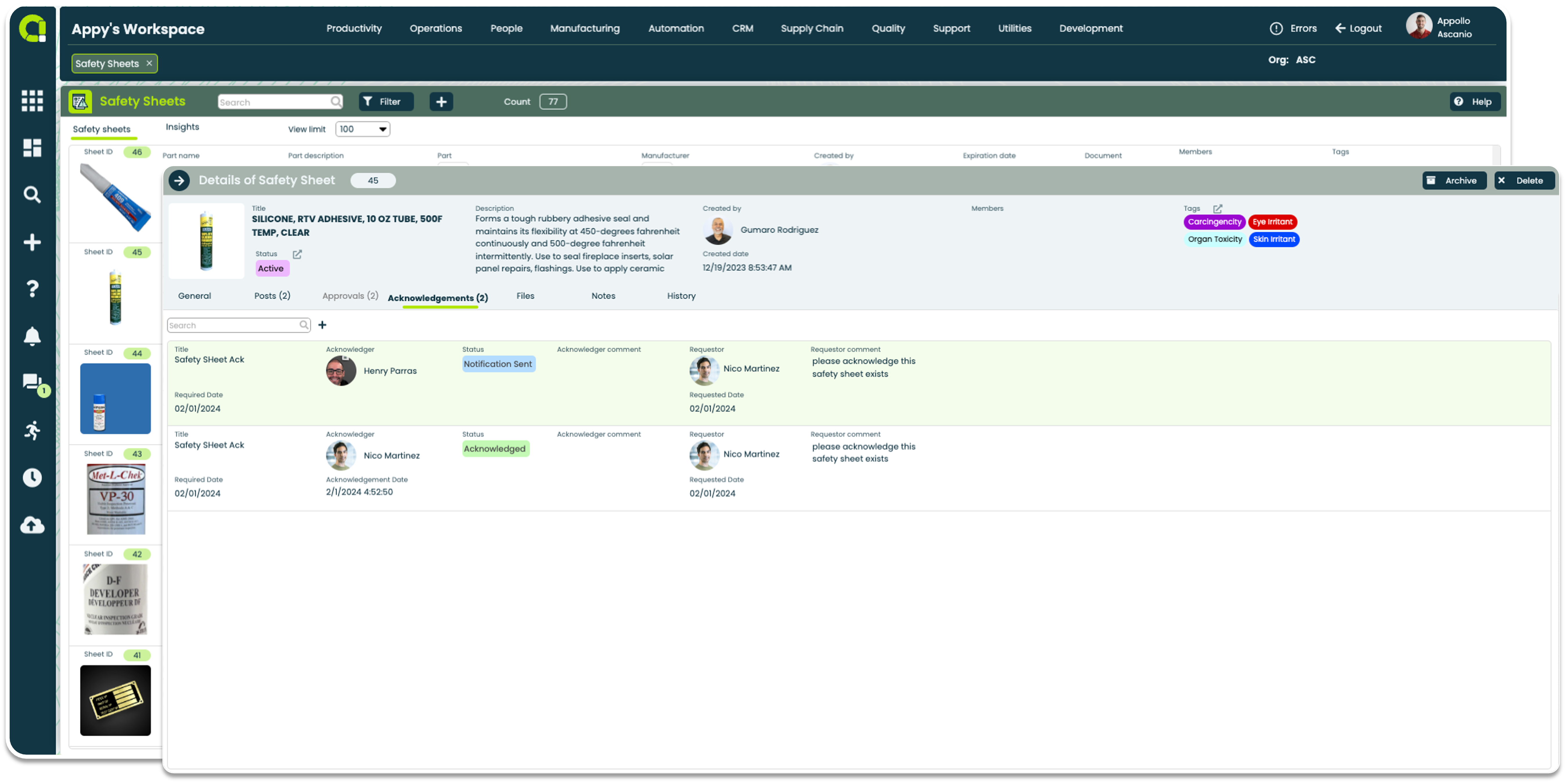Click Appollo Ascanio profile avatar
Viewport: 1566px width, 784px height.
tap(1420, 26)
